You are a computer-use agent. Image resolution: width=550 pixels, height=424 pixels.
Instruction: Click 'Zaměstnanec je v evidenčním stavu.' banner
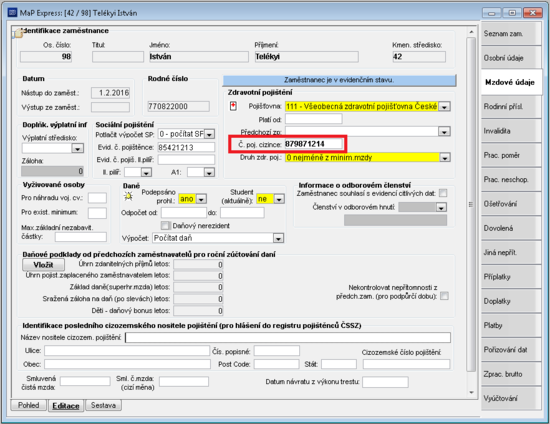pyautogui.click(x=339, y=80)
